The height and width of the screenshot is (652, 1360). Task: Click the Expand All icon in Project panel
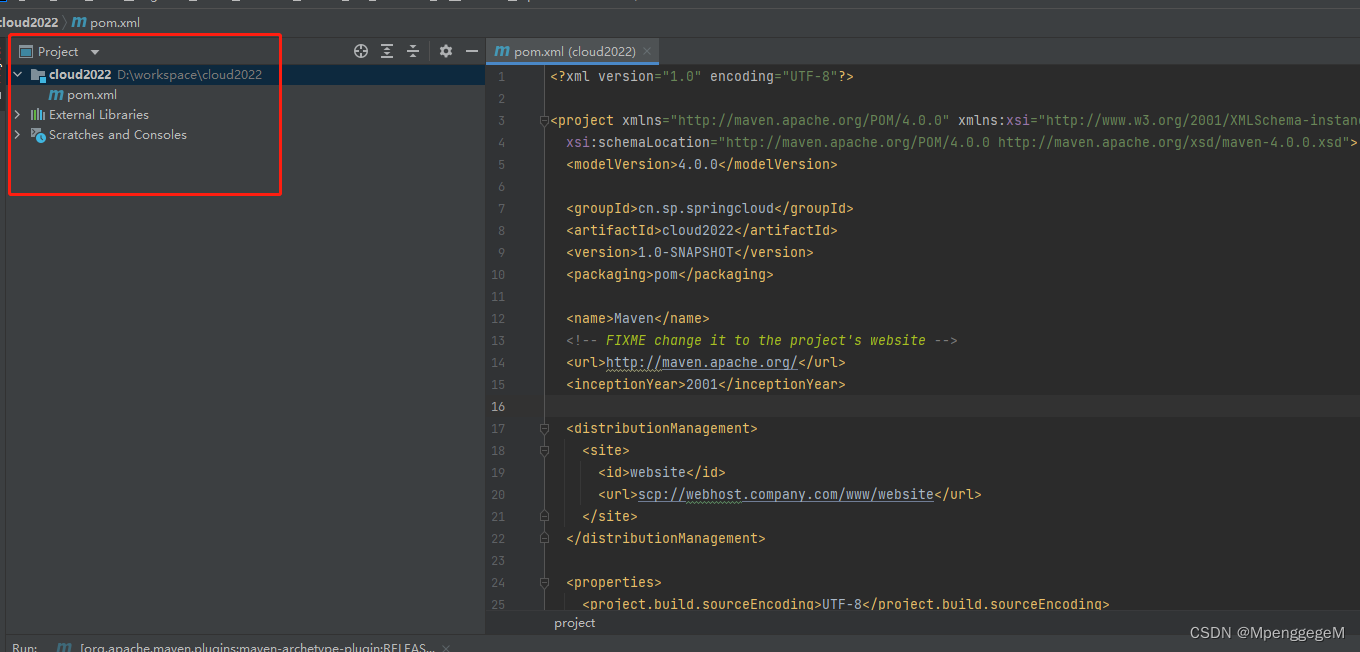(387, 51)
